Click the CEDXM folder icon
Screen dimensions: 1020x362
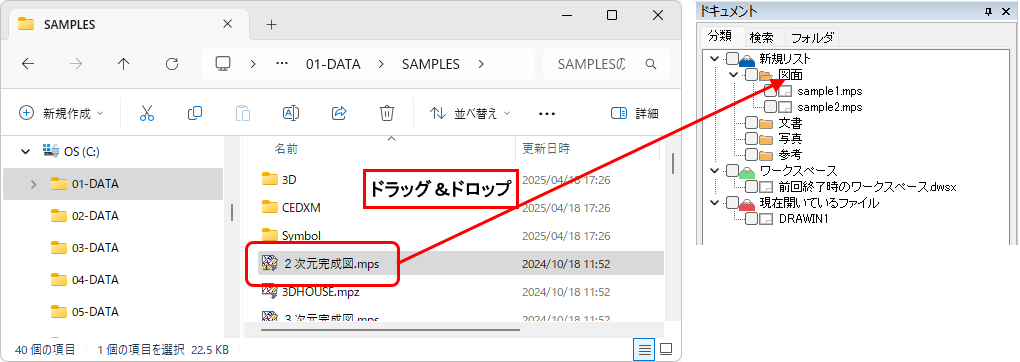(270, 207)
